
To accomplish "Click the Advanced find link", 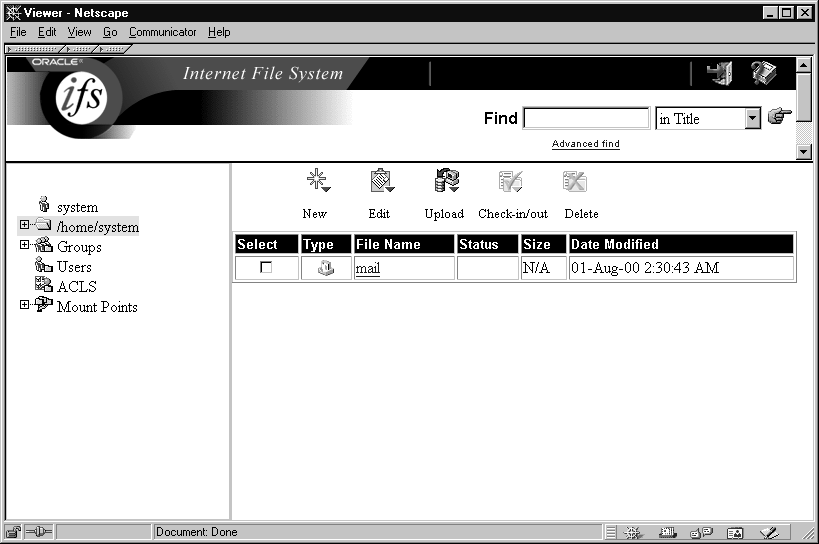I will pyautogui.click(x=586, y=144).
